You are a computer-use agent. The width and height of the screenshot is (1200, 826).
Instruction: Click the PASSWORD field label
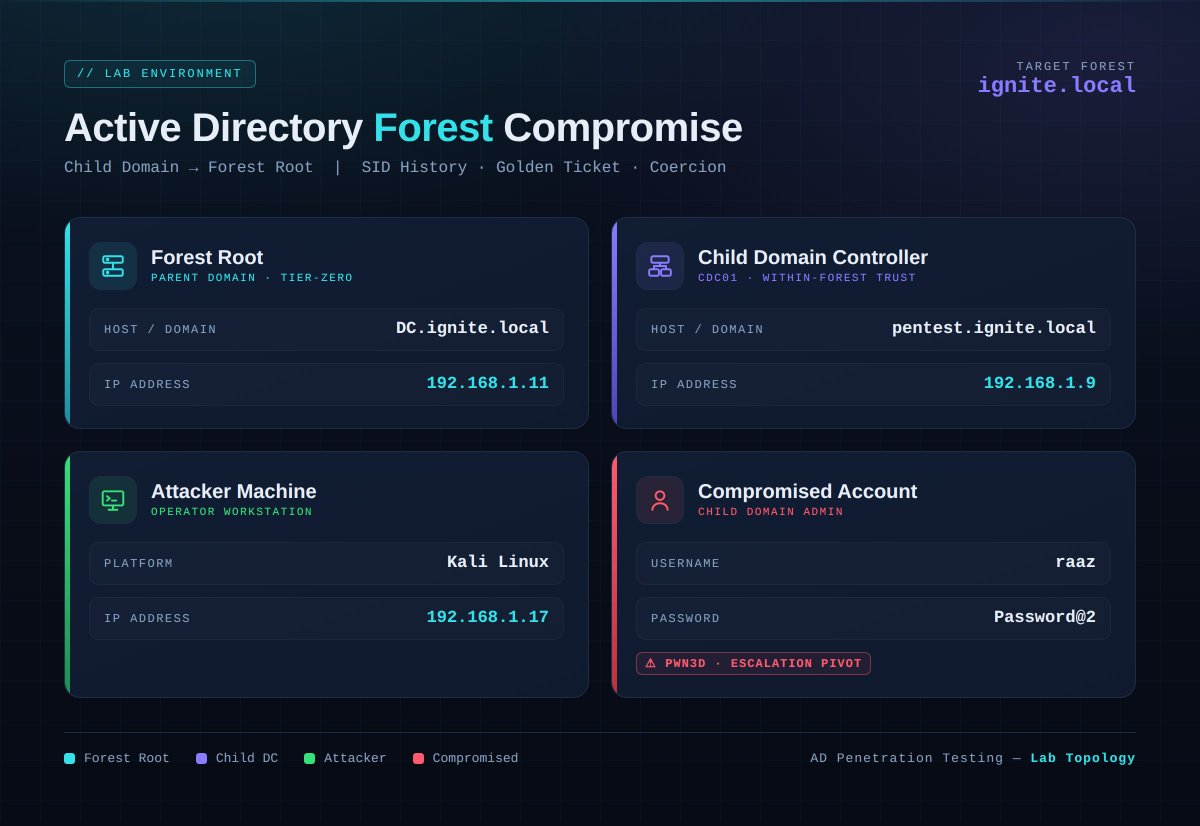(685, 619)
